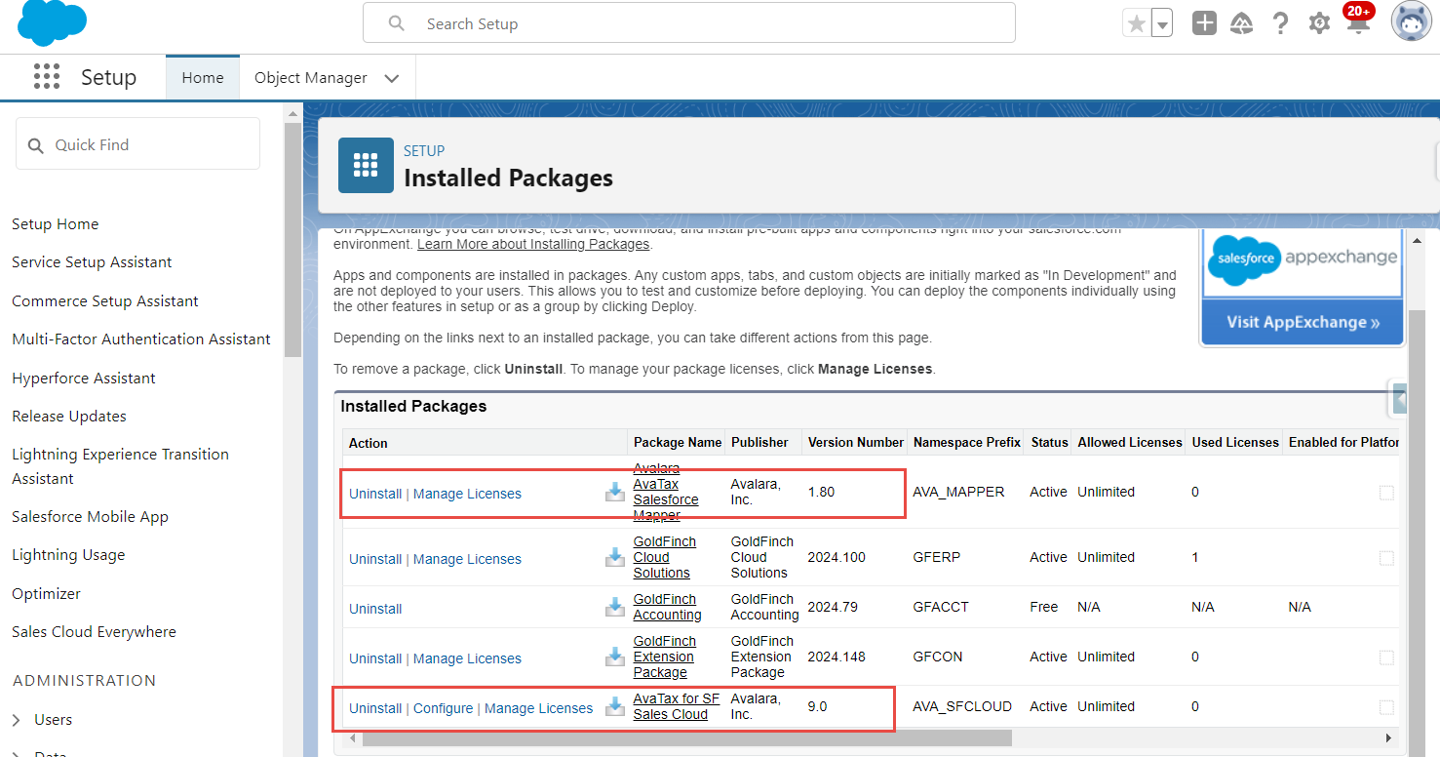The width and height of the screenshot is (1440, 757).
Task: Click the Installed Packages header icon
Action: tap(366, 165)
